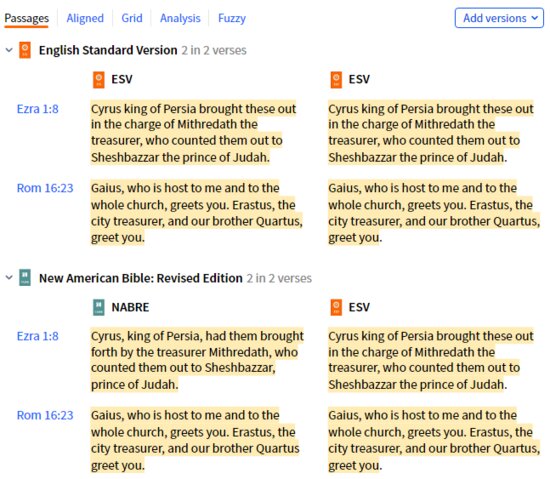Click the ESV icon above the right column, first section

point(336,80)
